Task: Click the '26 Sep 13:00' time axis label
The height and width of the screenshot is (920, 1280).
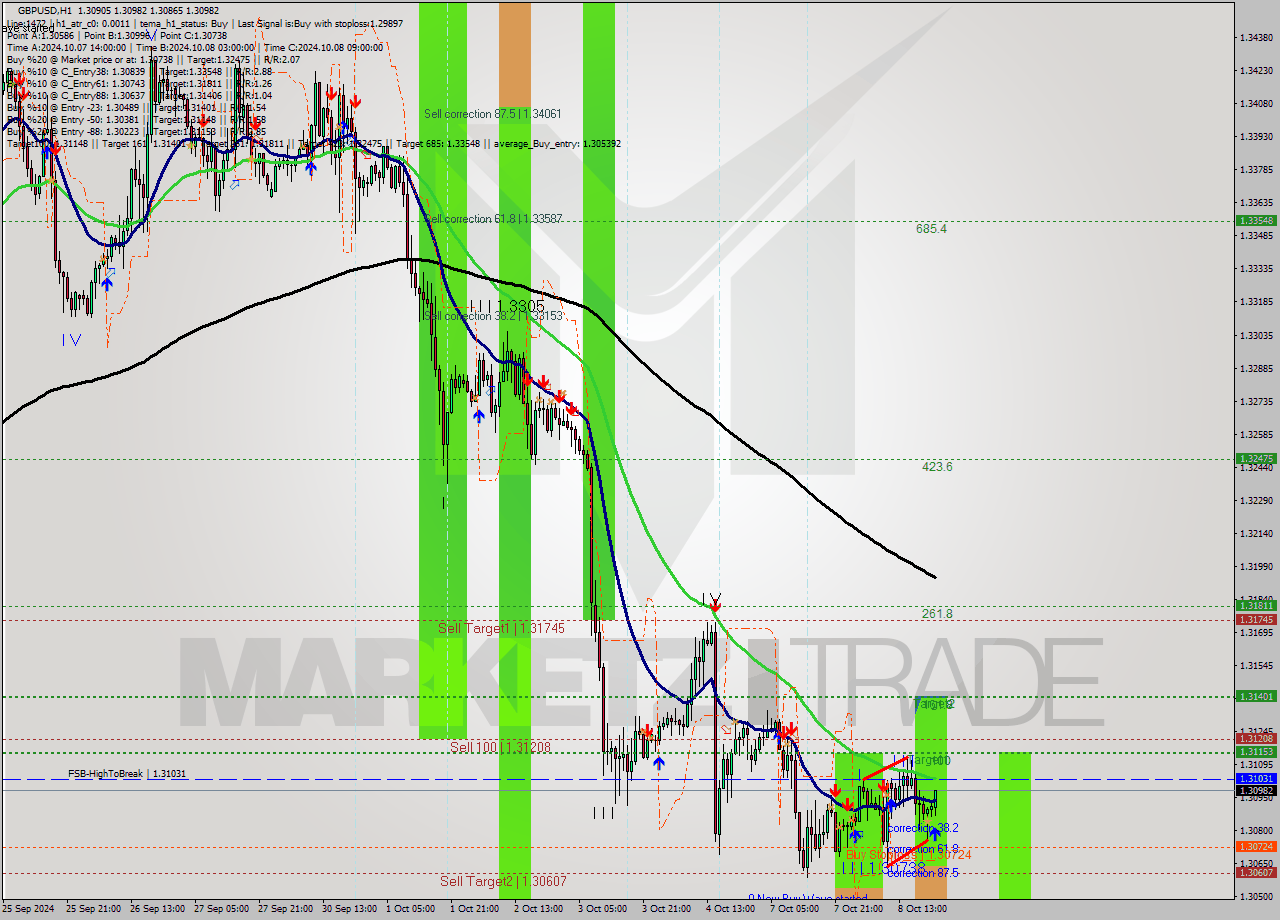Action: point(155,909)
